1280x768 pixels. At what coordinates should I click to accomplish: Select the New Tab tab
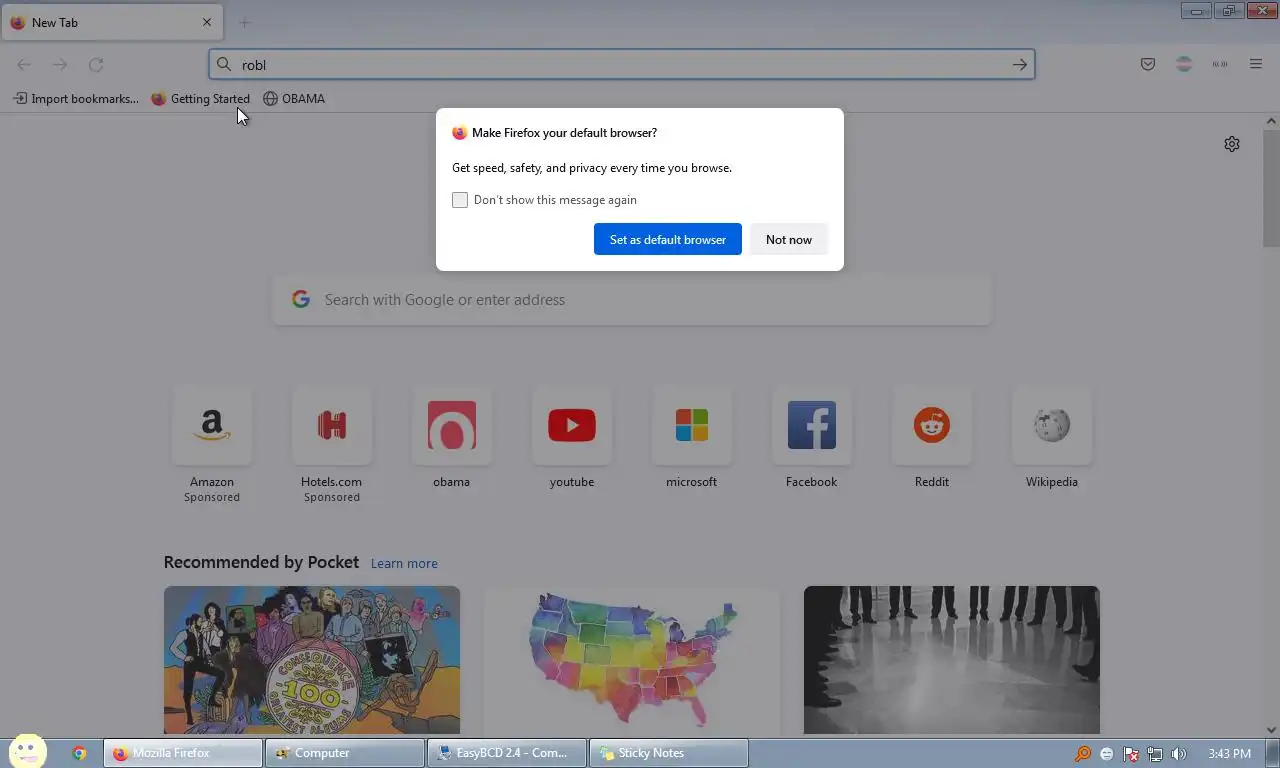click(x=111, y=22)
